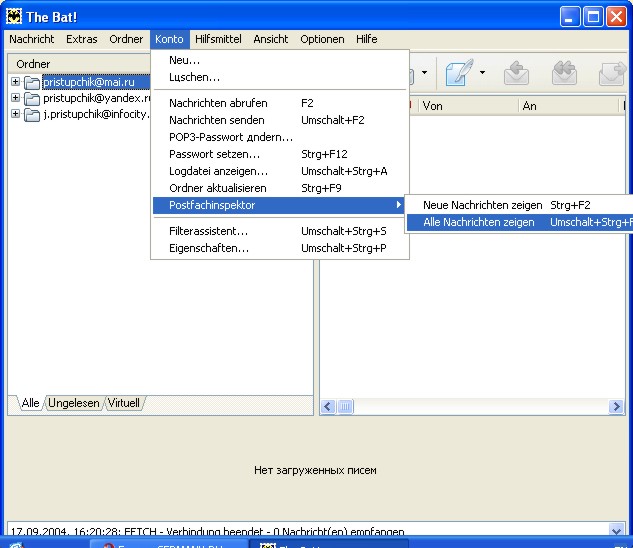
Task: Select pristupchik@mai.ru account
Action: tap(96, 82)
